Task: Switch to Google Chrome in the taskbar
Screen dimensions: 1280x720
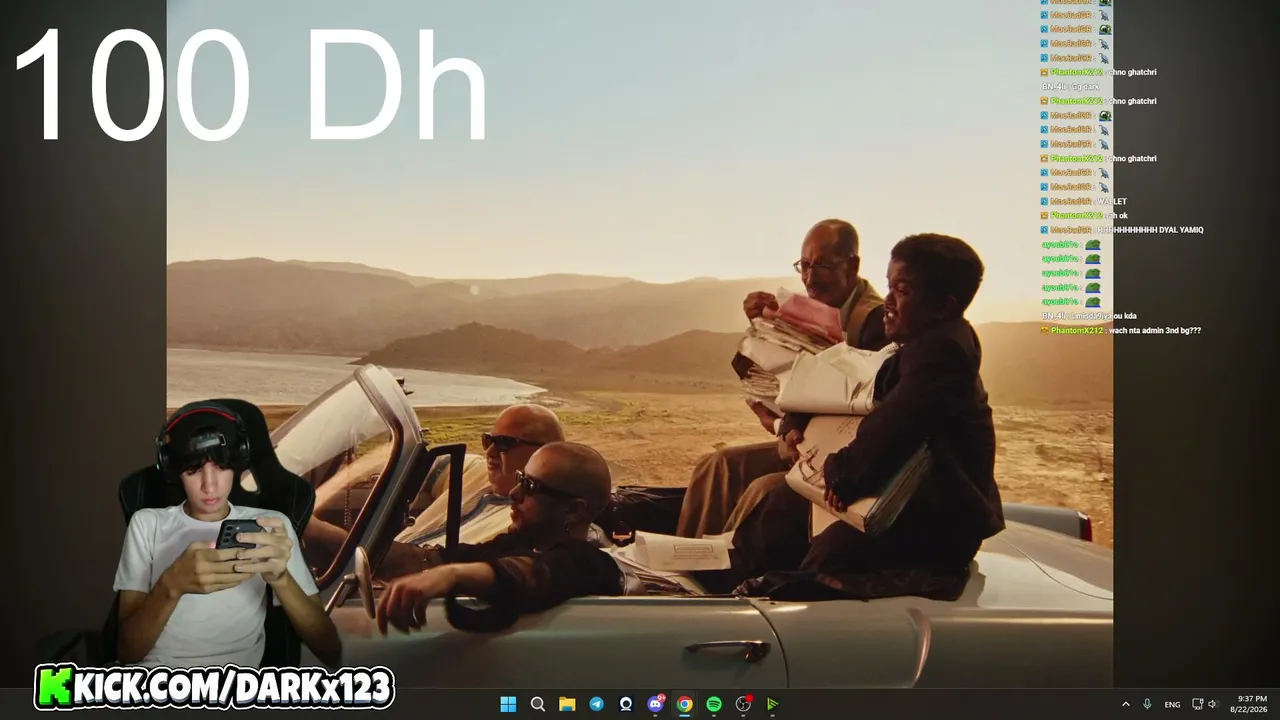Action: 685,704
